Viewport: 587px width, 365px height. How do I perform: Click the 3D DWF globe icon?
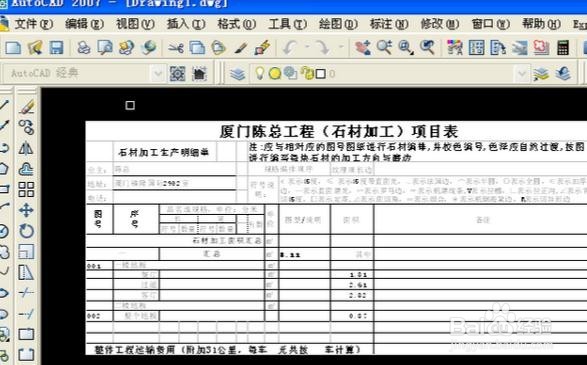click(x=149, y=48)
